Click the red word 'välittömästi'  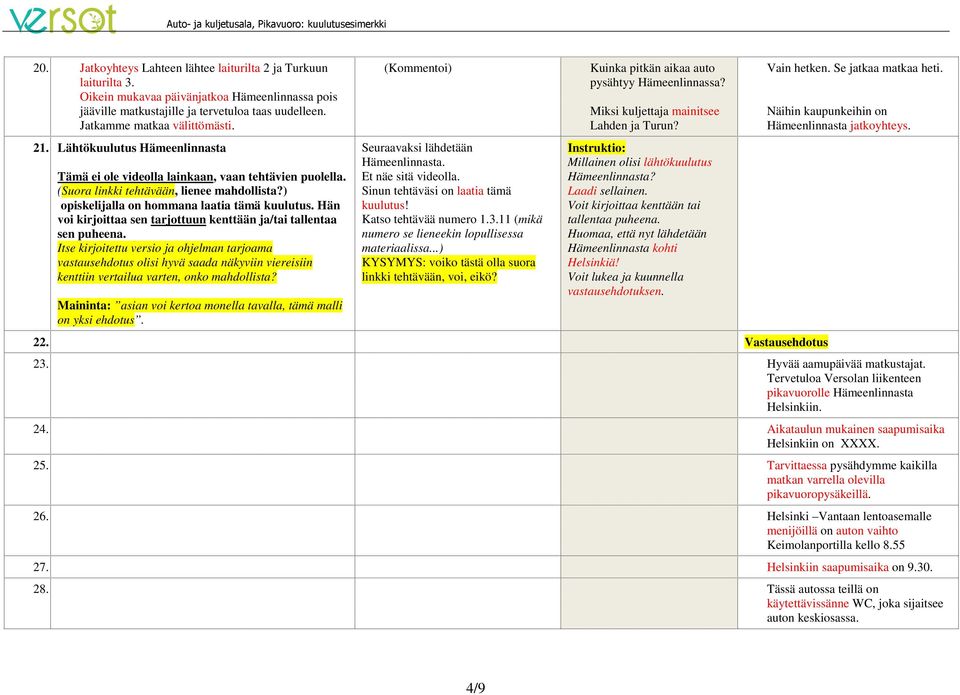click(x=203, y=126)
